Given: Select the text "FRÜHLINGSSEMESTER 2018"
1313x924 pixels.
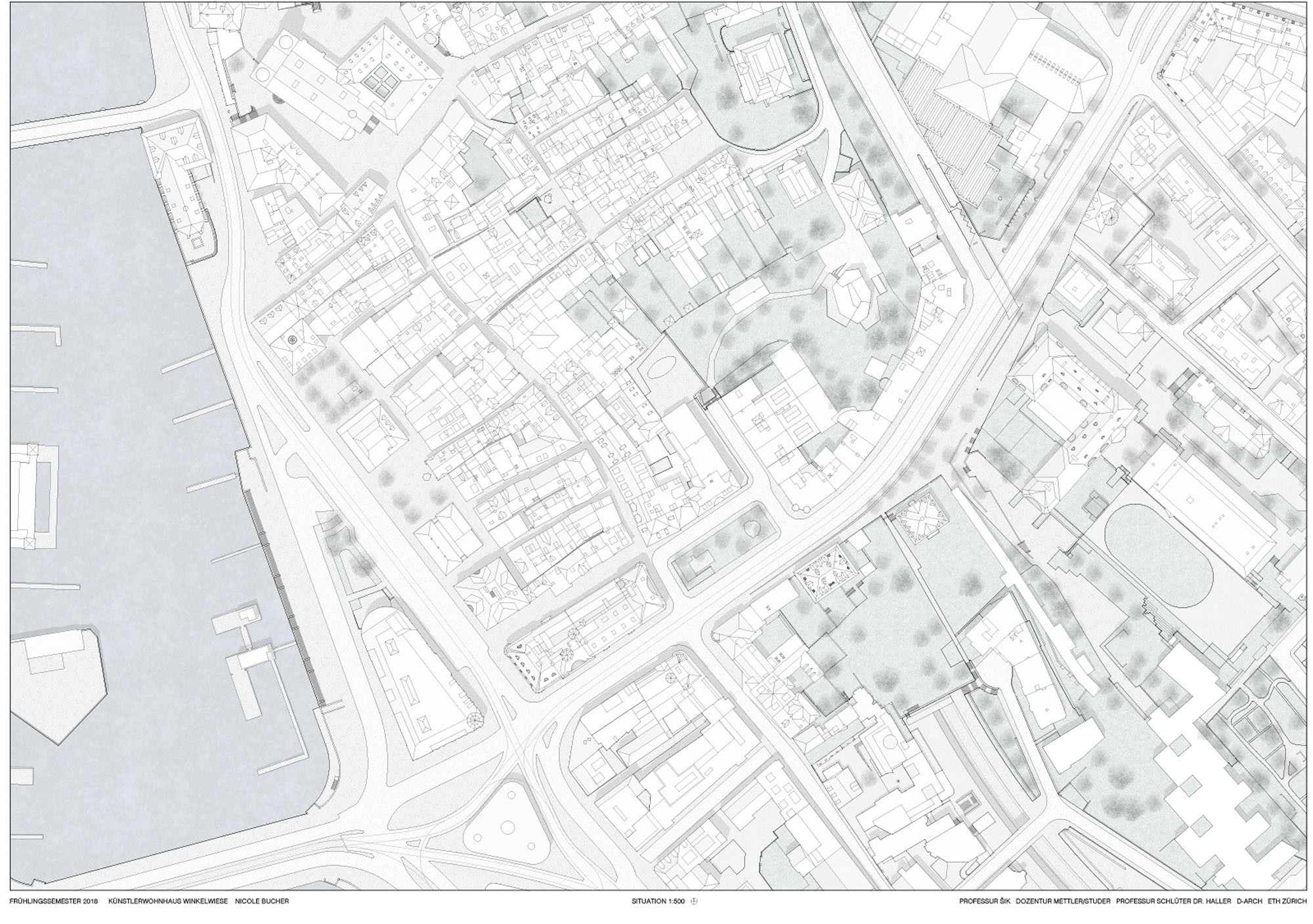Looking at the screenshot, I should 54,901.
